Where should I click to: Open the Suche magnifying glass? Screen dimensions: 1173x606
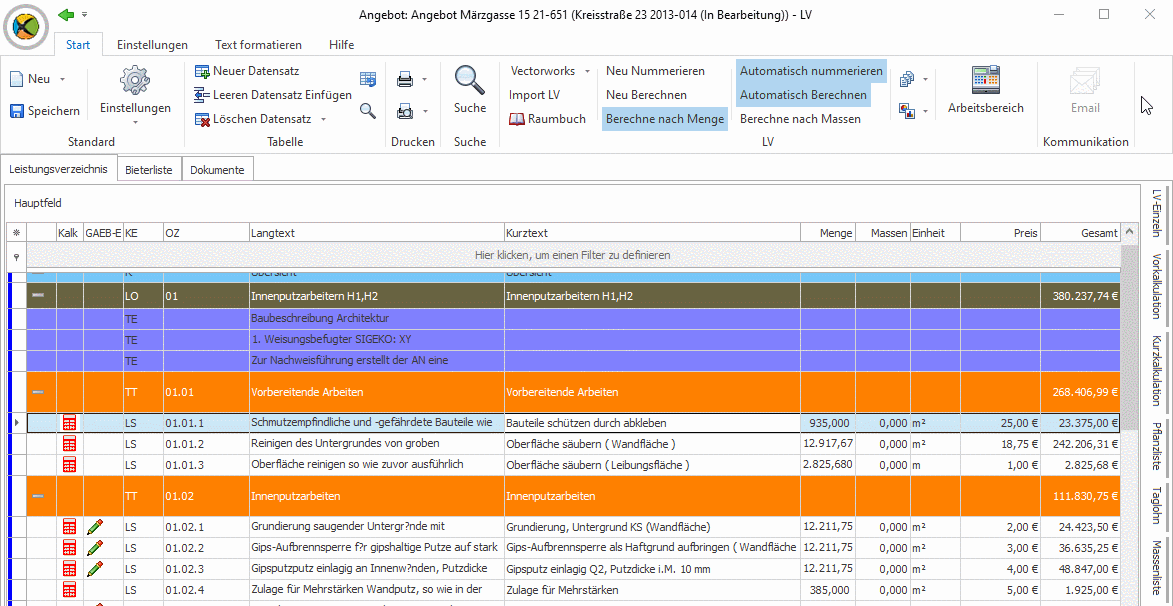click(470, 80)
